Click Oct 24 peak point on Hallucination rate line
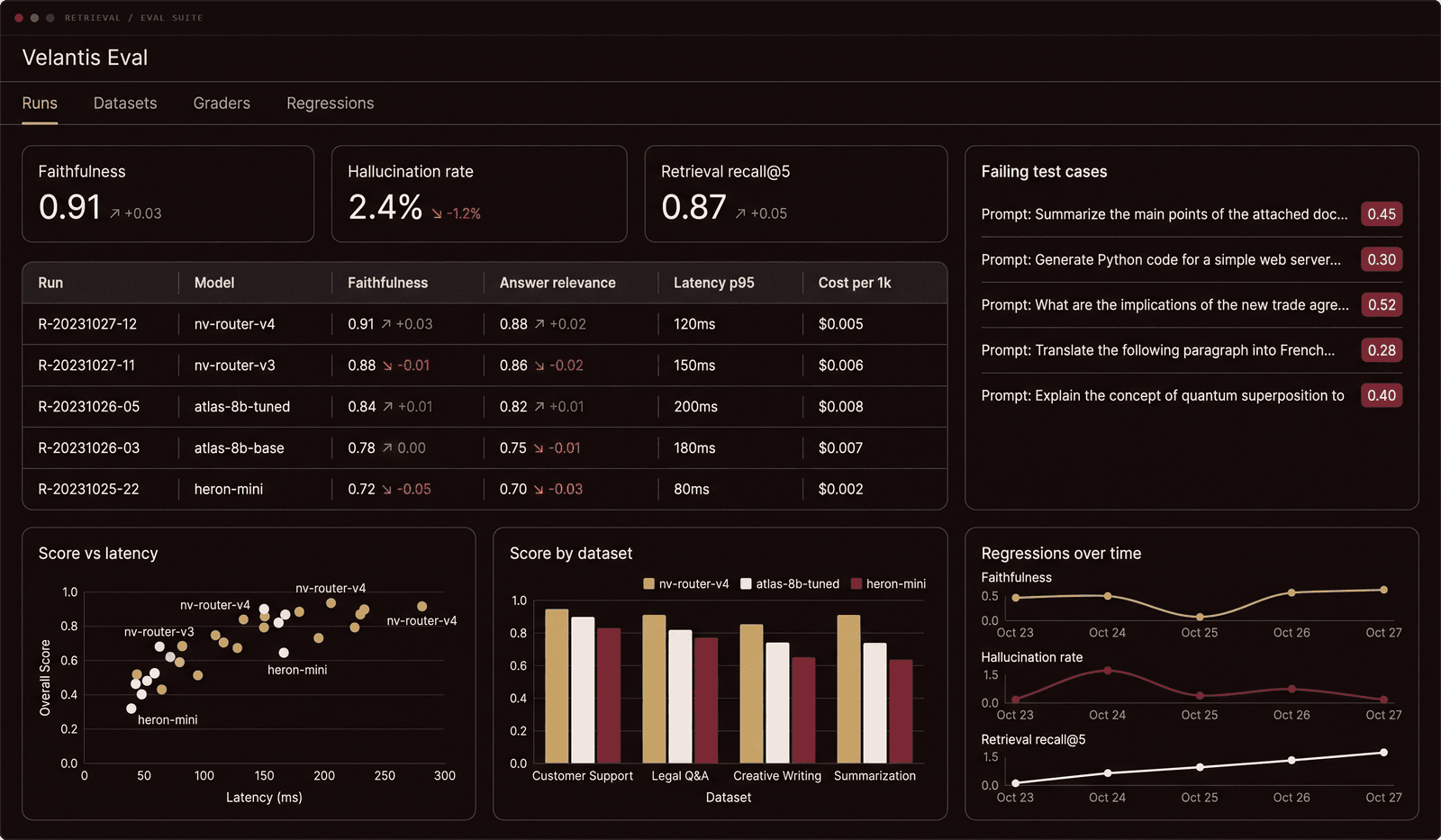The width and height of the screenshot is (1441, 840). (x=1108, y=671)
